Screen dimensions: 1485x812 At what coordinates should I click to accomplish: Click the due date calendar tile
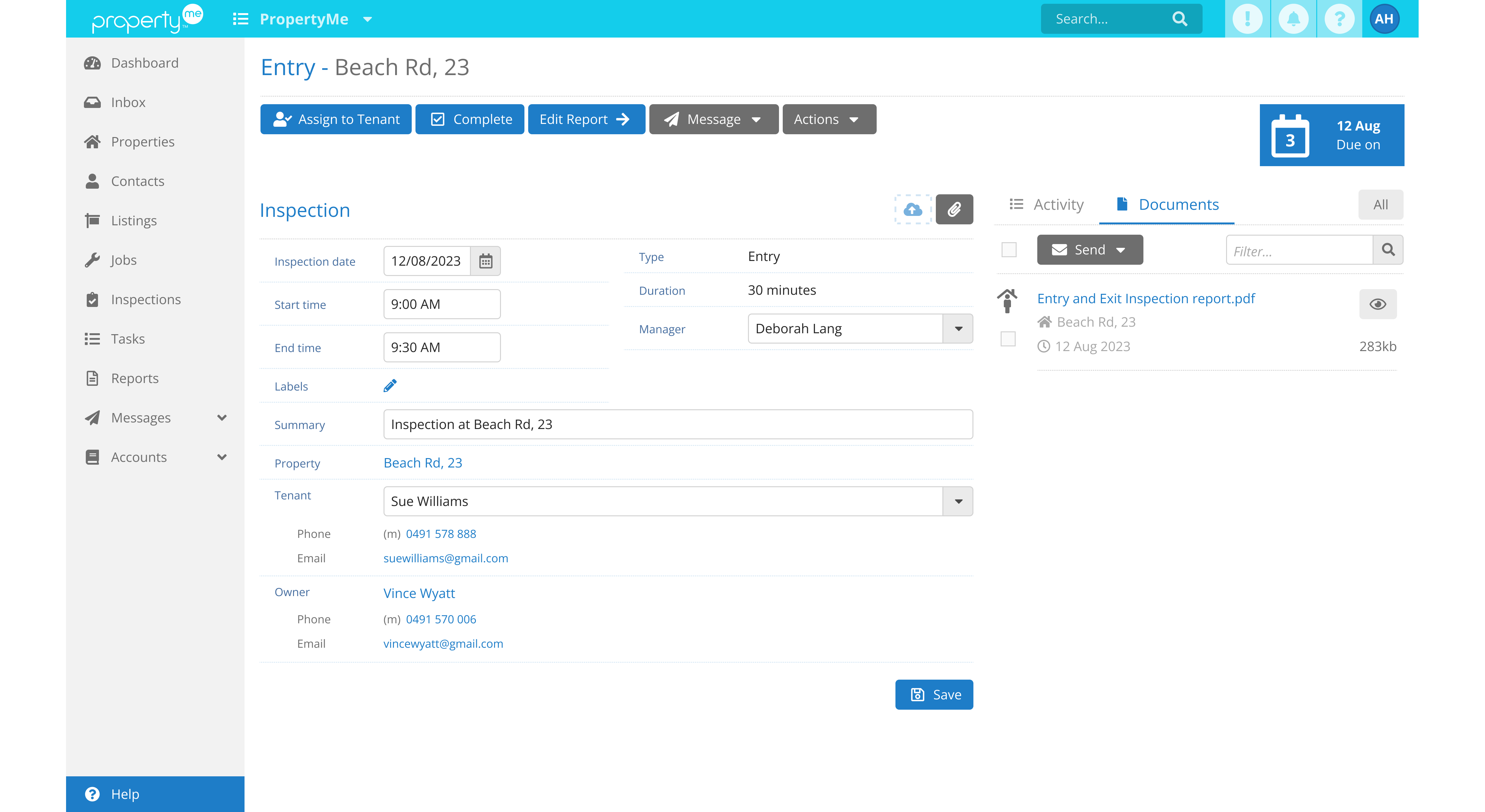tap(1332, 135)
